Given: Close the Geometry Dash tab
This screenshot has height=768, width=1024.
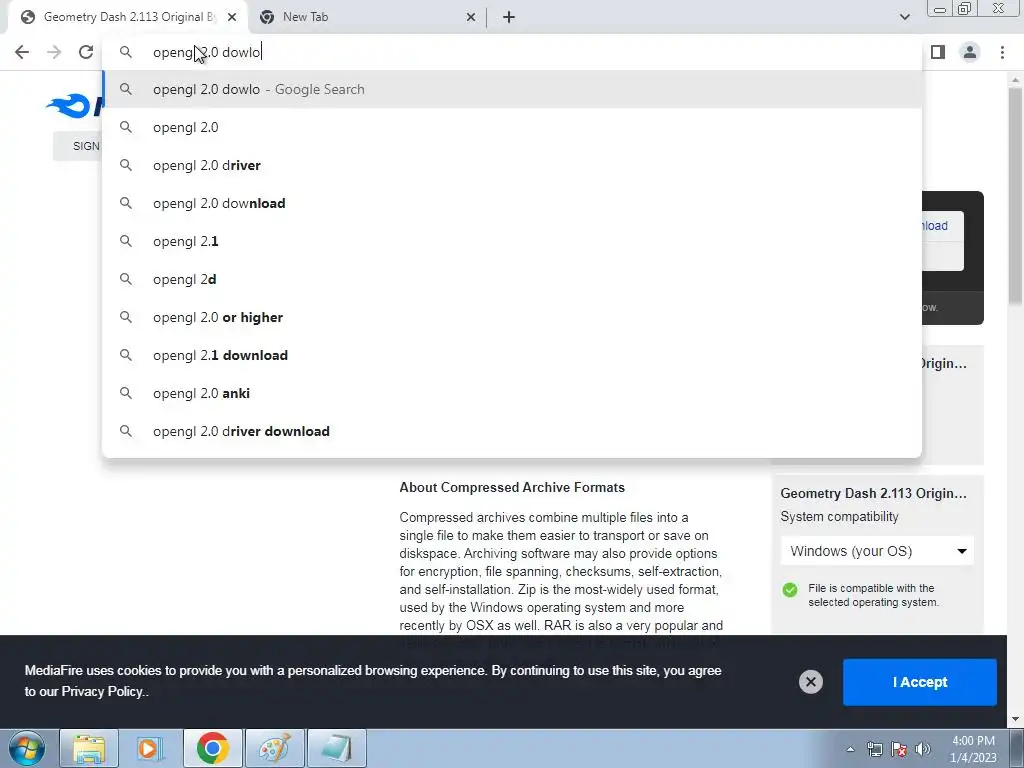Looking at the screenshot, I should coord(232,17).
